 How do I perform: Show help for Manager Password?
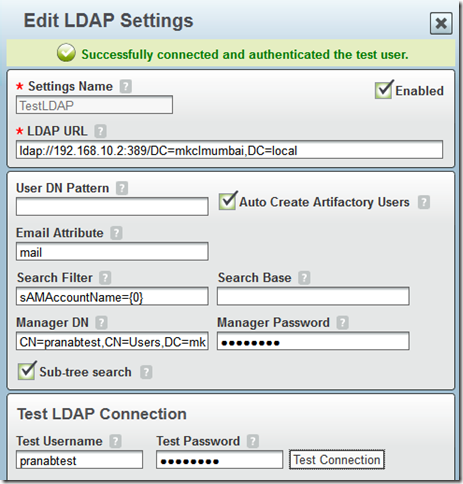(x=342, y=323)
